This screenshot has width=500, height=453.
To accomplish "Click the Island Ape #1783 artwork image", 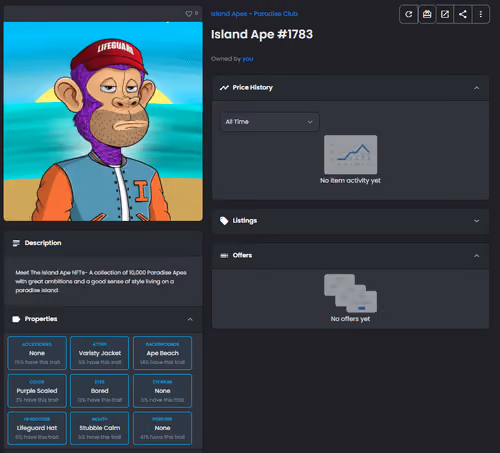I will [103, 121].
